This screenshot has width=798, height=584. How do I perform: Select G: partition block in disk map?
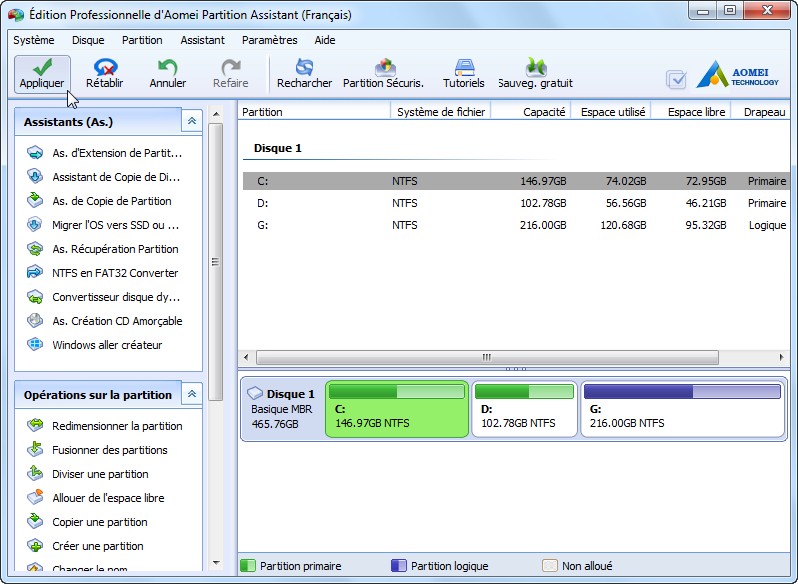(682, 409)
